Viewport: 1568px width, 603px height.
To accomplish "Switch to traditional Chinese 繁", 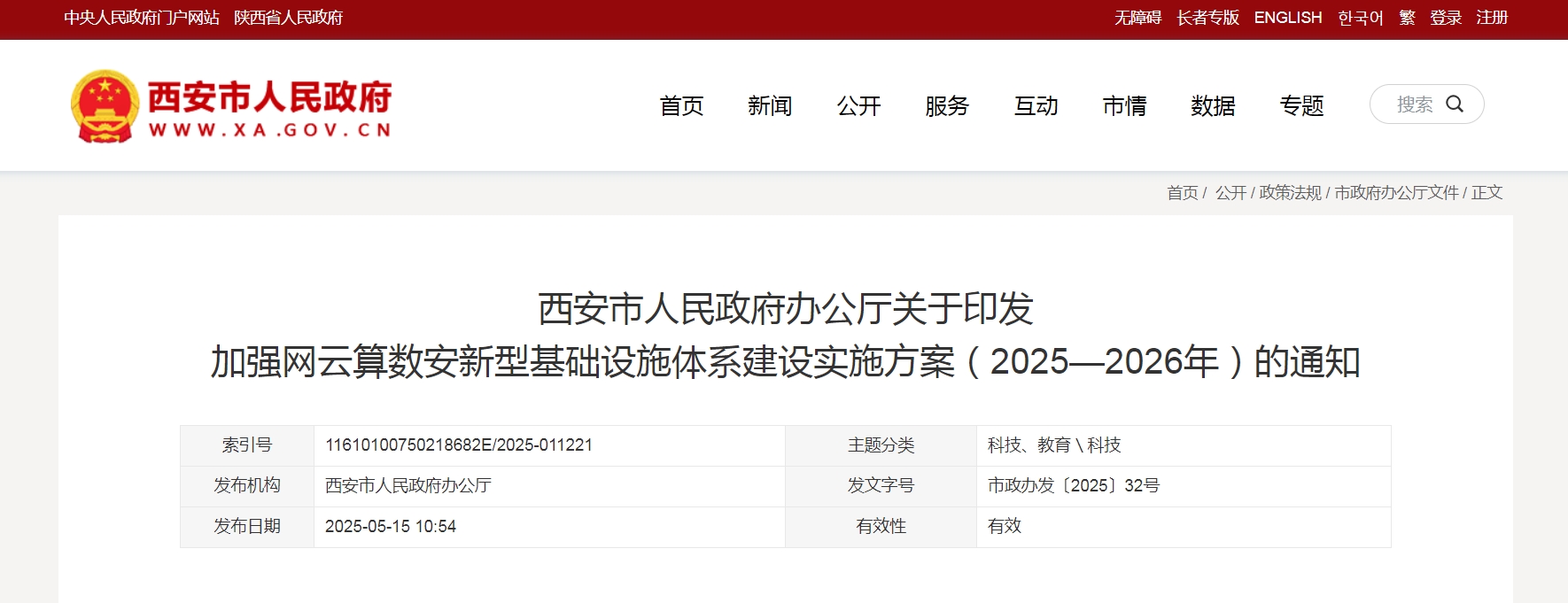I will (1407, 18).
